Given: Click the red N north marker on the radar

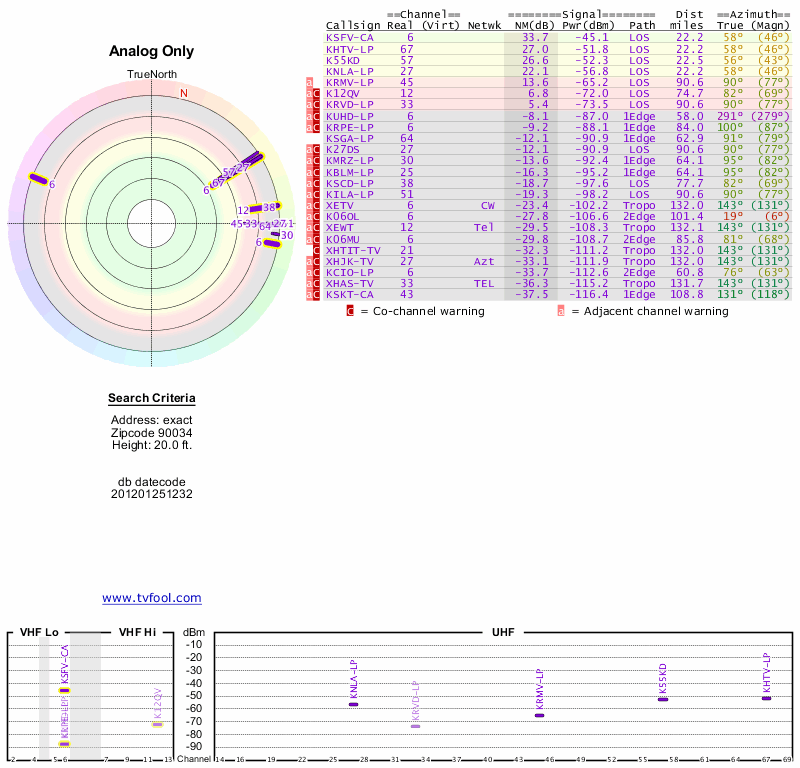Looking at the screenshot, I should tap(183, 93).
